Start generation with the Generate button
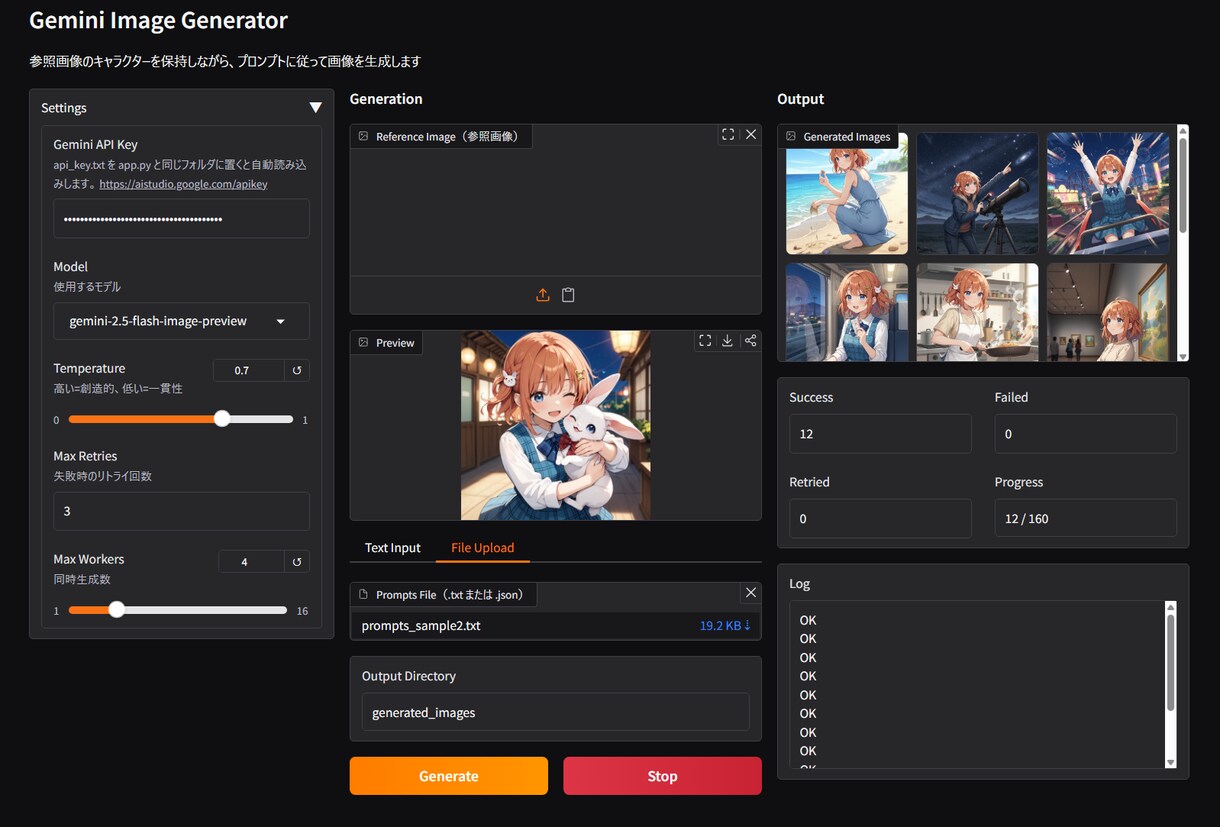 click(449, 776)
